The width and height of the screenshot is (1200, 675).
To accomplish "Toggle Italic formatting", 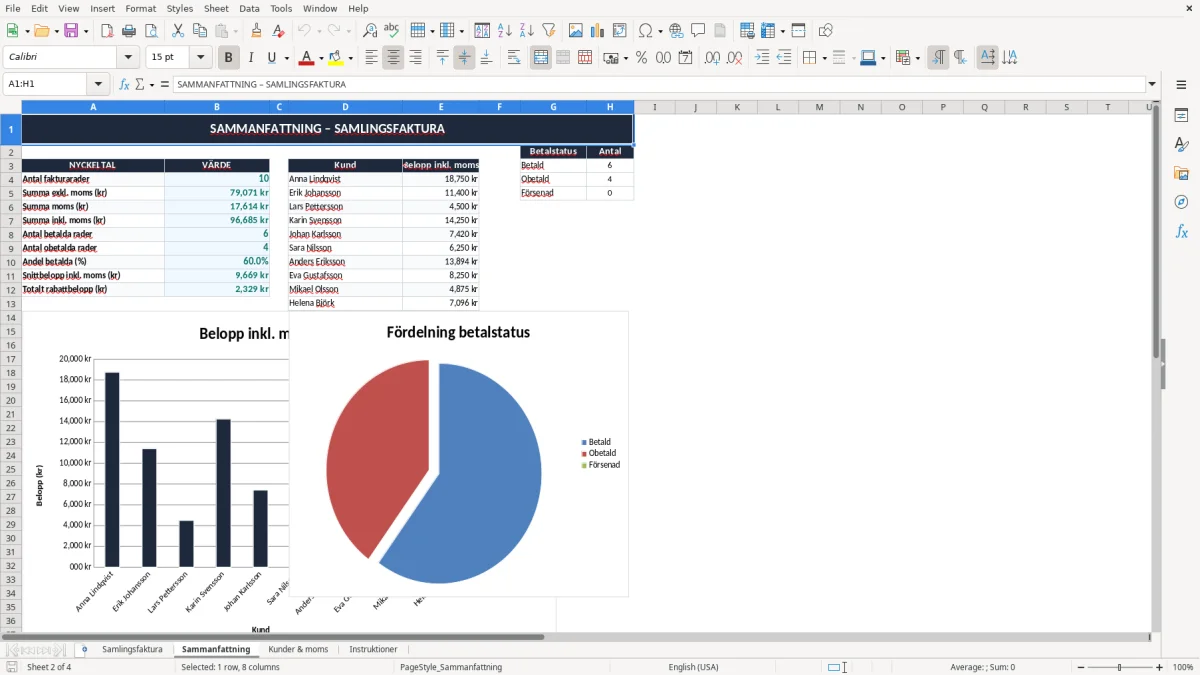I will pos(251,58).
